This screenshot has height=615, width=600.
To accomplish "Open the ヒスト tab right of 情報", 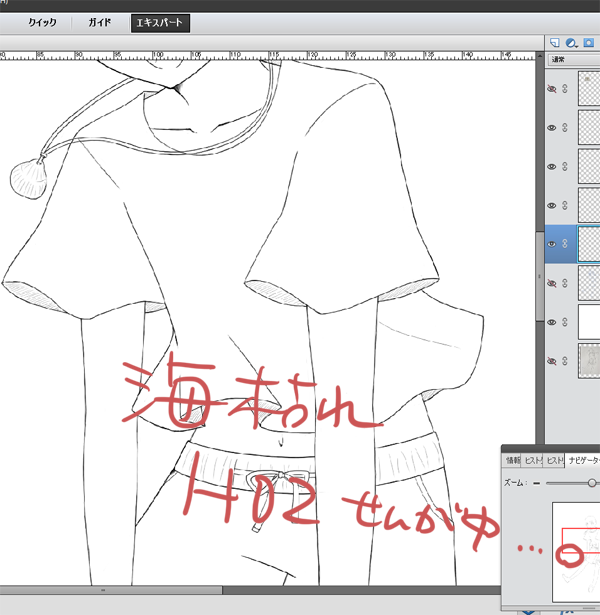I will click(x=533, y=460).
